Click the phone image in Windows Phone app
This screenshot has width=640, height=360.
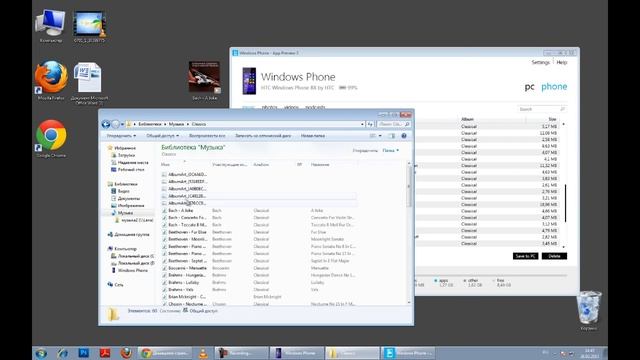[x=249, y=81]
